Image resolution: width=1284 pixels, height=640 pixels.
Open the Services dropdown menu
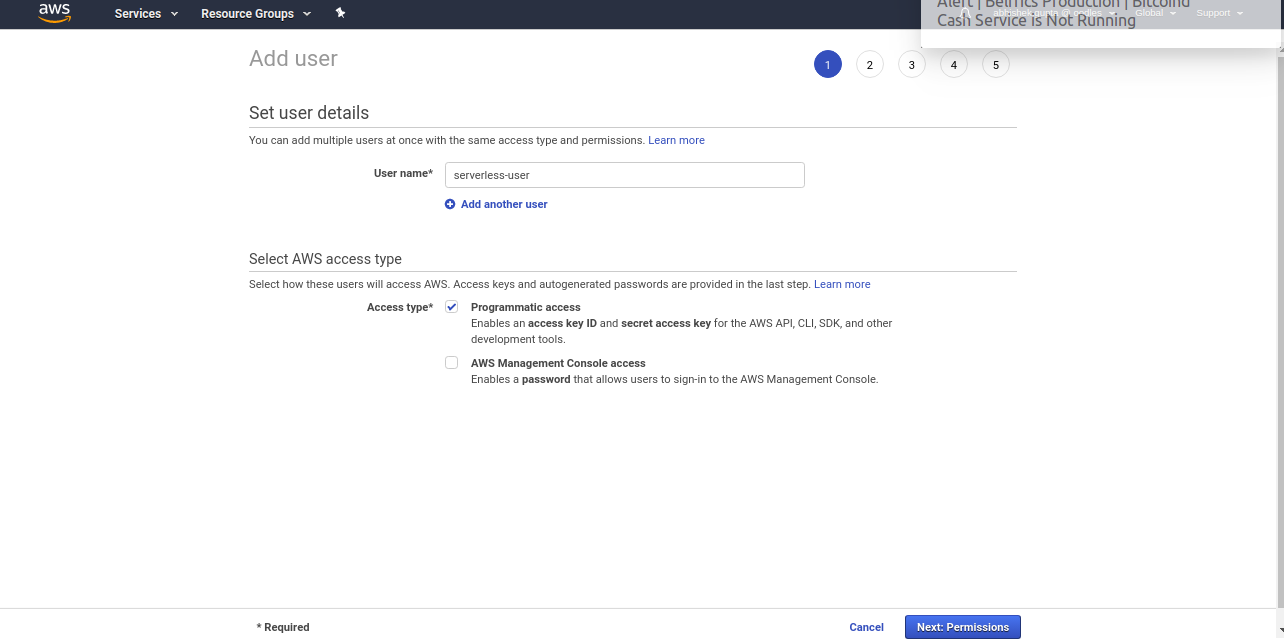tap(146, 14)
